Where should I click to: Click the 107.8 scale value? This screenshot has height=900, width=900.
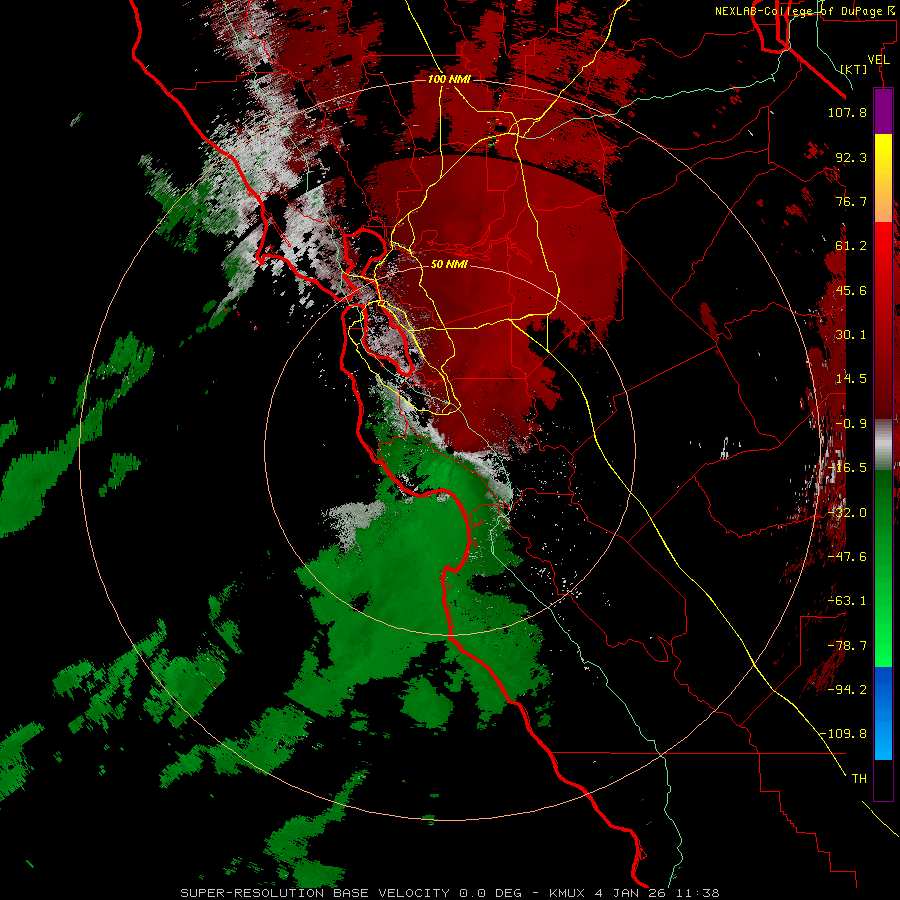tap(847, 112)
